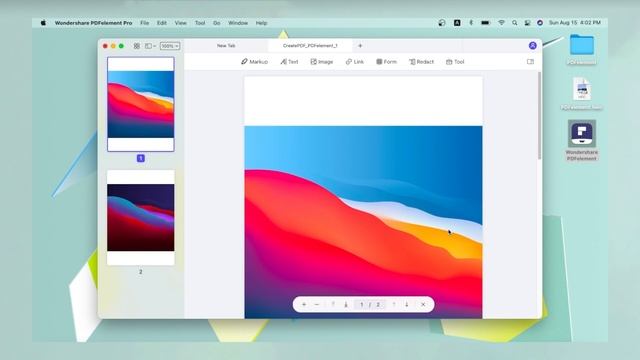
Task: Switch to the CreatePDF_PDFelement_1 tab
Action: pos(310,46)
